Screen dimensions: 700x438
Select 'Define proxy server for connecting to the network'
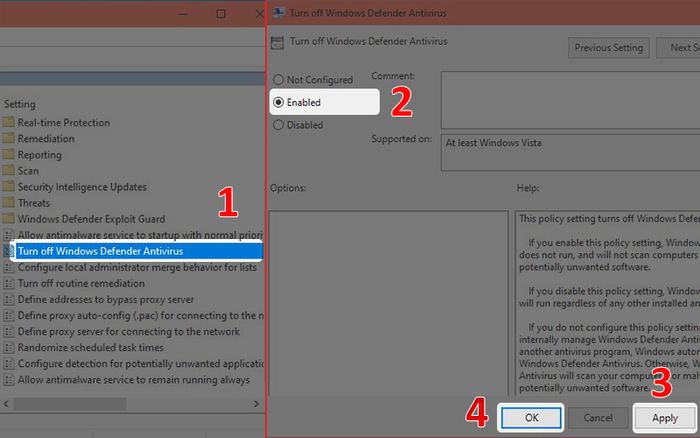[x=129, y=332]
